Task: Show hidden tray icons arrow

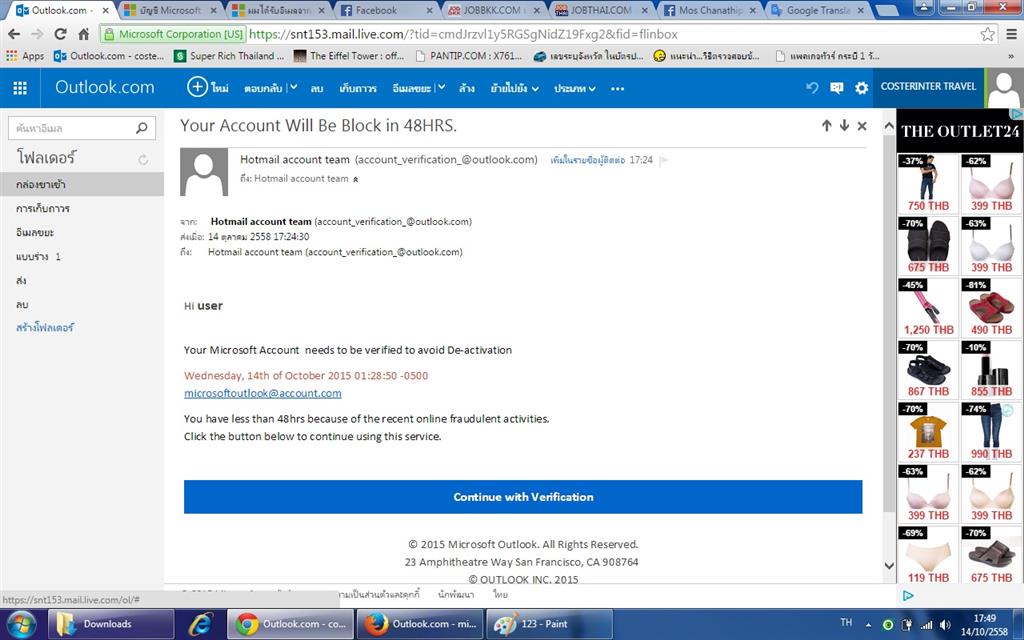Action: point(869,625)
